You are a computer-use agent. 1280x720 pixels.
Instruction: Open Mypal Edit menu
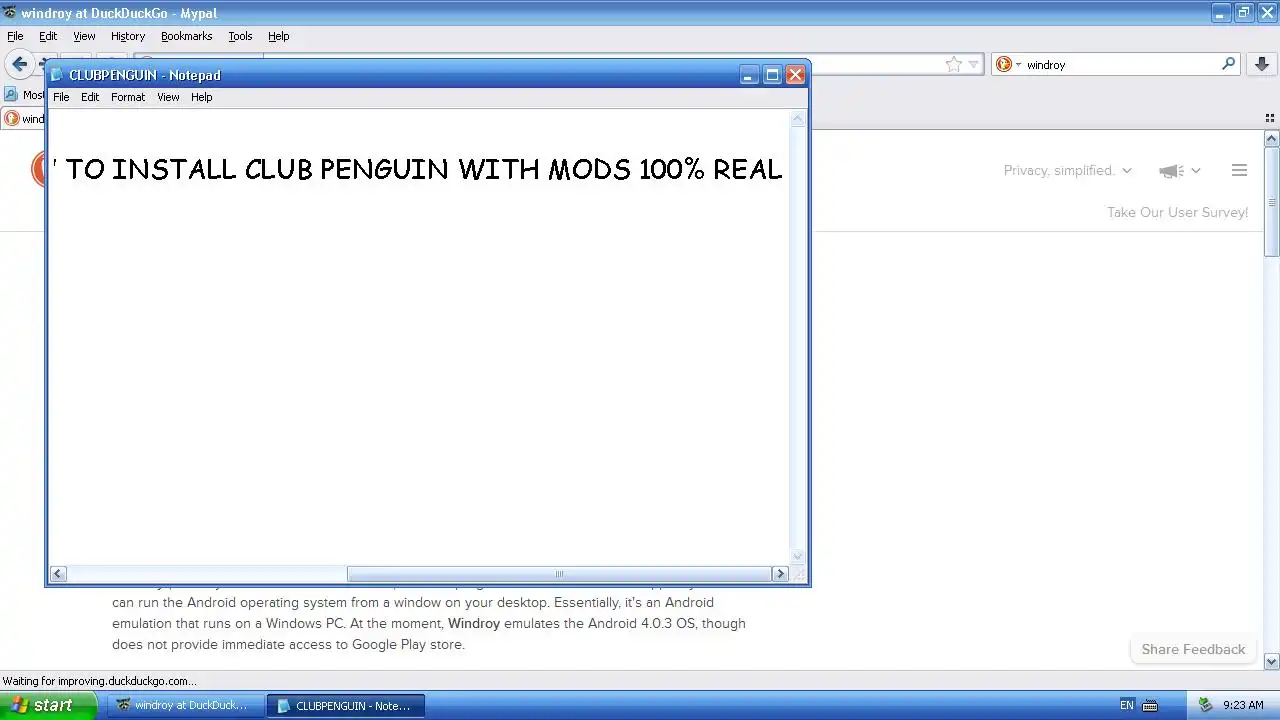[x=48, y=36]
